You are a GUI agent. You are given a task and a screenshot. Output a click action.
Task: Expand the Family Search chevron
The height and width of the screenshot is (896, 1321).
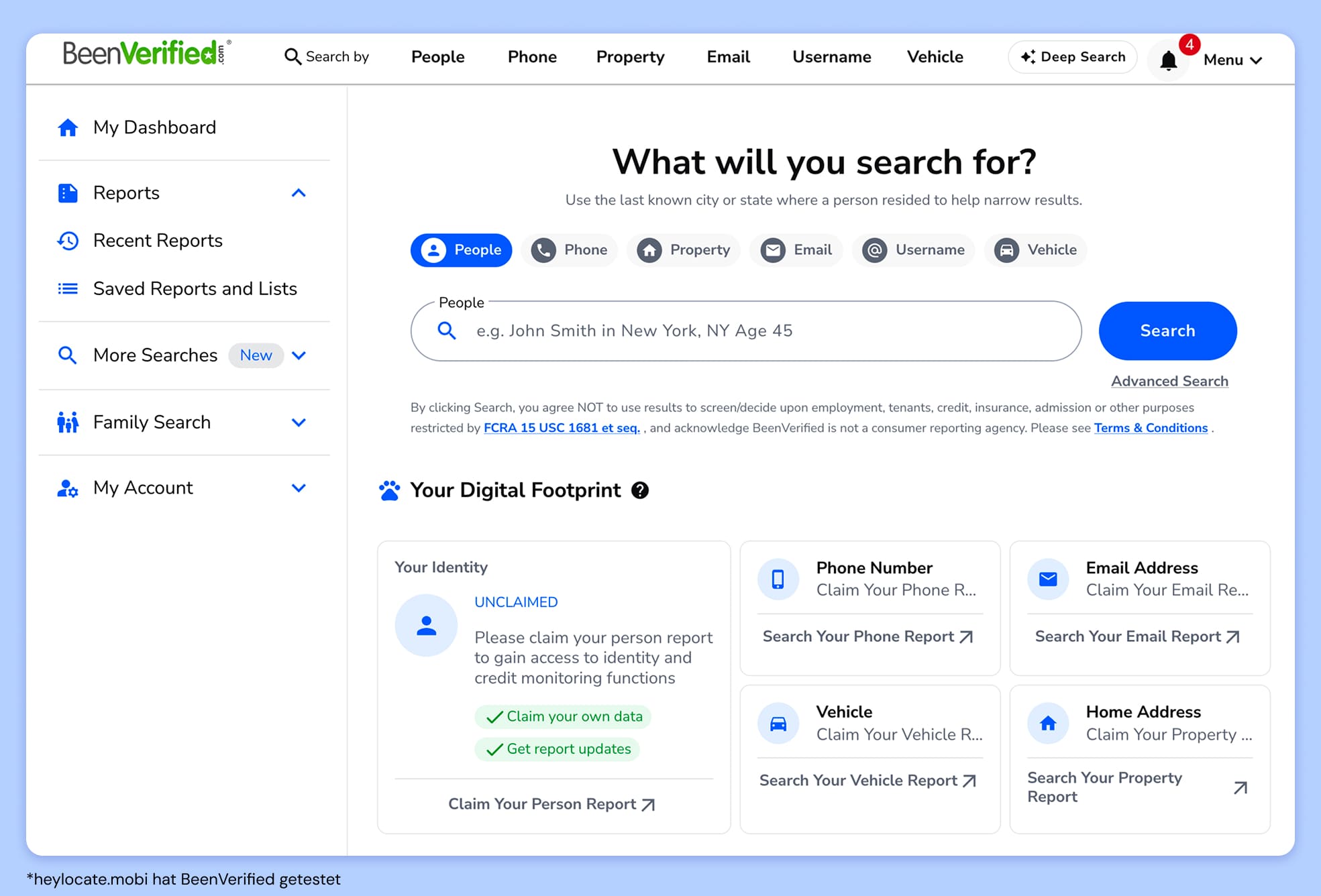point(299,423)
